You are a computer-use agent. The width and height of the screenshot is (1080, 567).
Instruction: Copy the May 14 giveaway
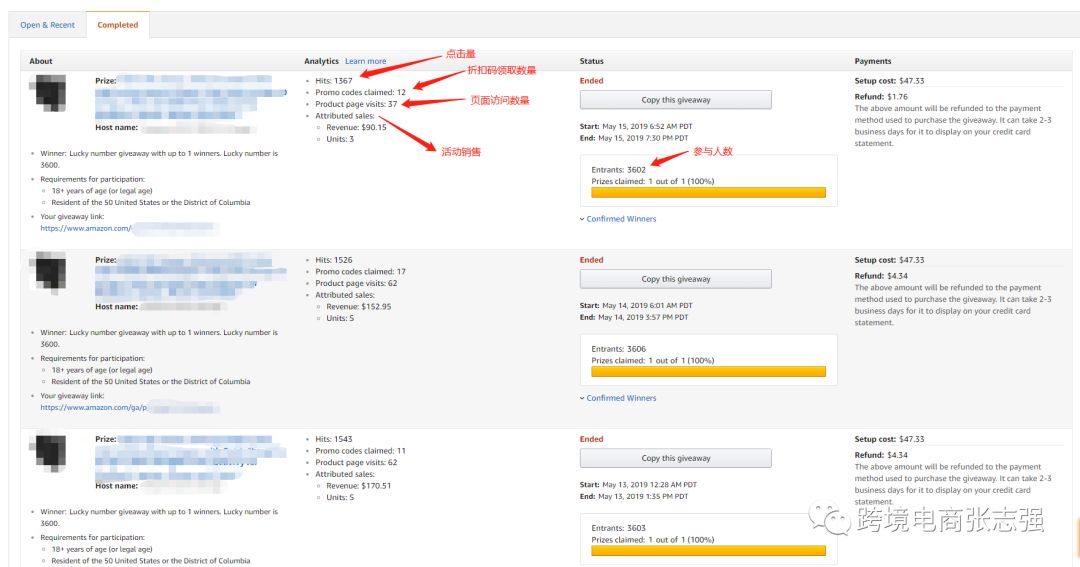[x=676, y=279]
